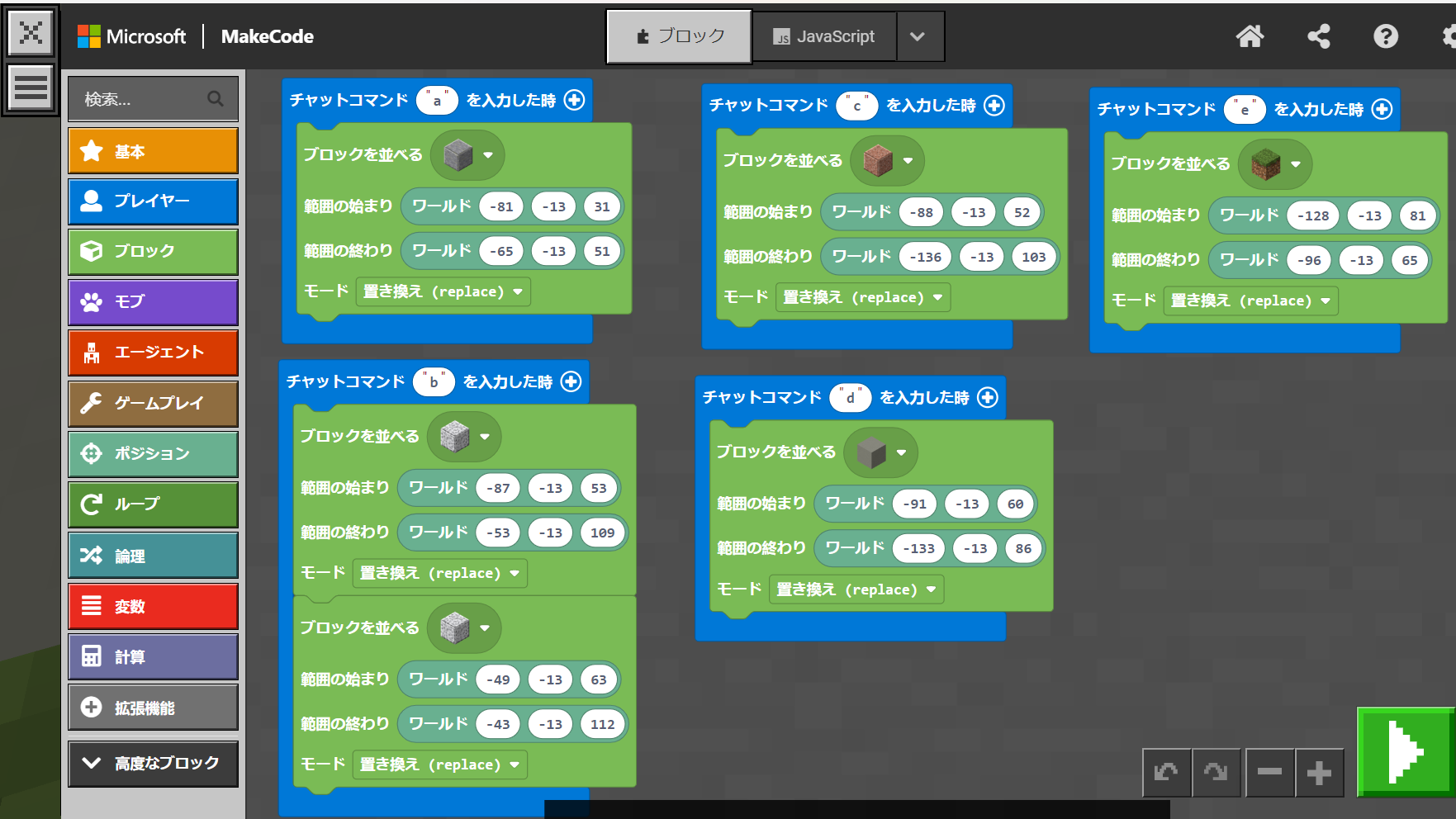Open the 基本 category with star icon

point(154,151)
